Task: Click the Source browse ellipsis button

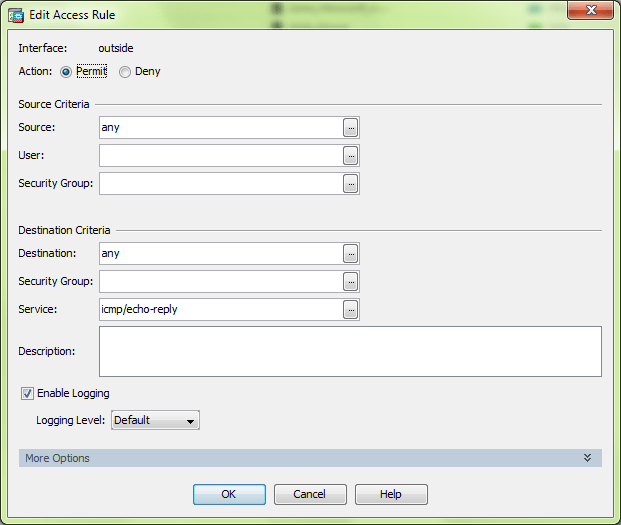Action: point(350,127)
